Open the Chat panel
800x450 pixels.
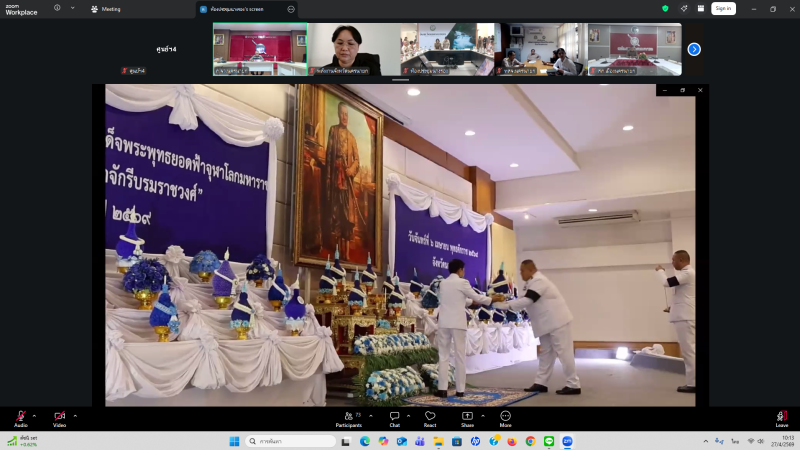(395, 417)
